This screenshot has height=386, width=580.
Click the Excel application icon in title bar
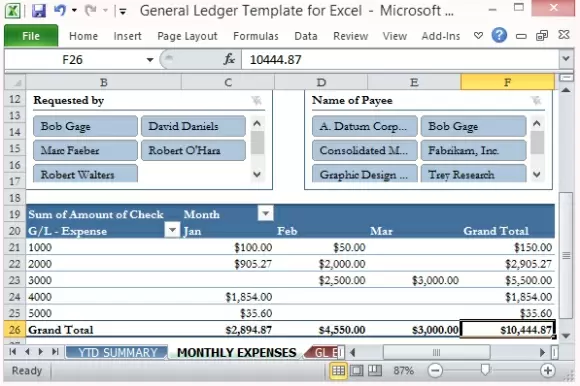coord(13,10)
